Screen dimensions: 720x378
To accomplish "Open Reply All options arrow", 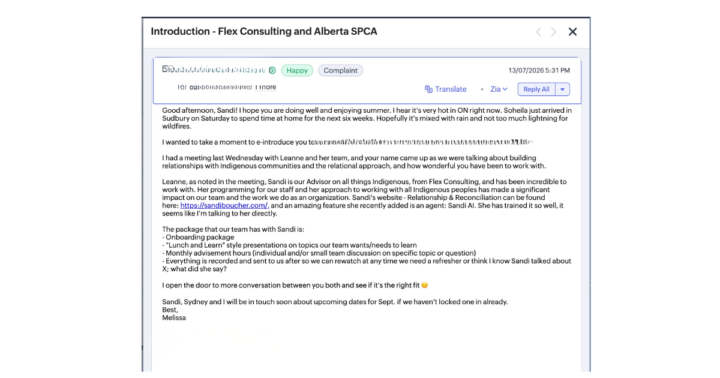I will pyautogui.click(x=562, y=89).
